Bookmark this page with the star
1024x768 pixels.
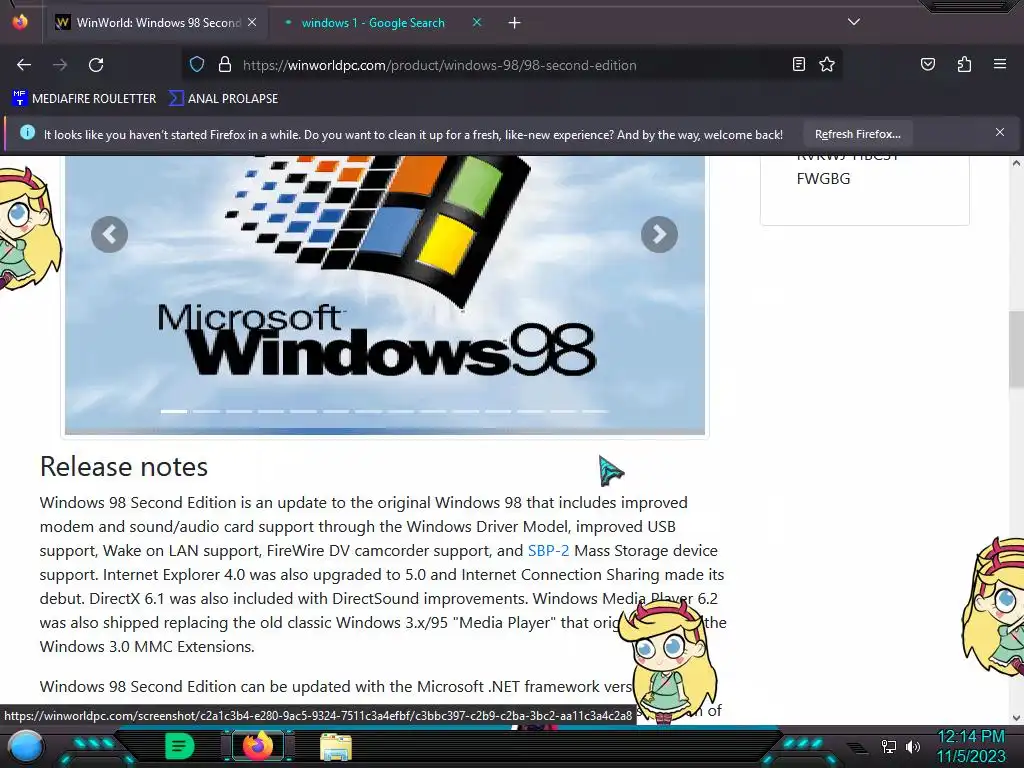point(827,64)
